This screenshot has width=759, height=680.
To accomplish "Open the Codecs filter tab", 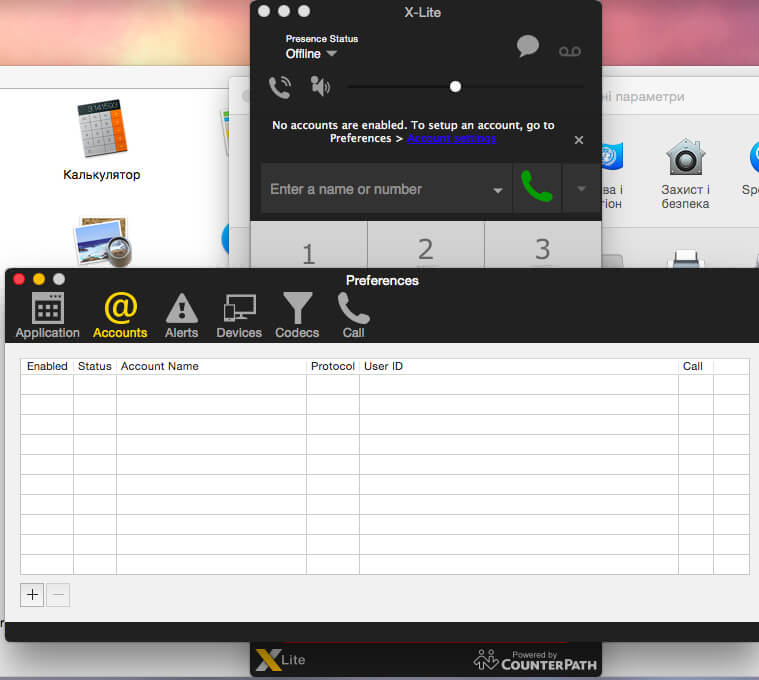I will click(297, 316).
